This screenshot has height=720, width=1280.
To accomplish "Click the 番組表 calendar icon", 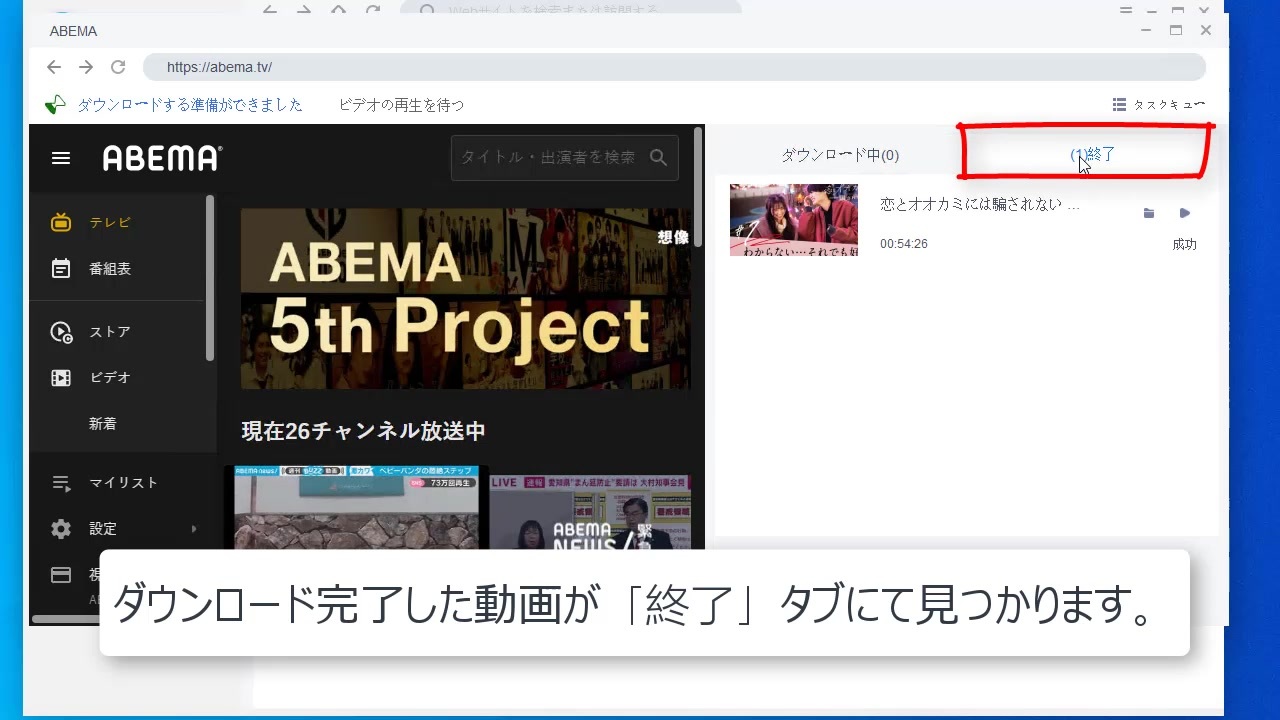I will [61, 269].
